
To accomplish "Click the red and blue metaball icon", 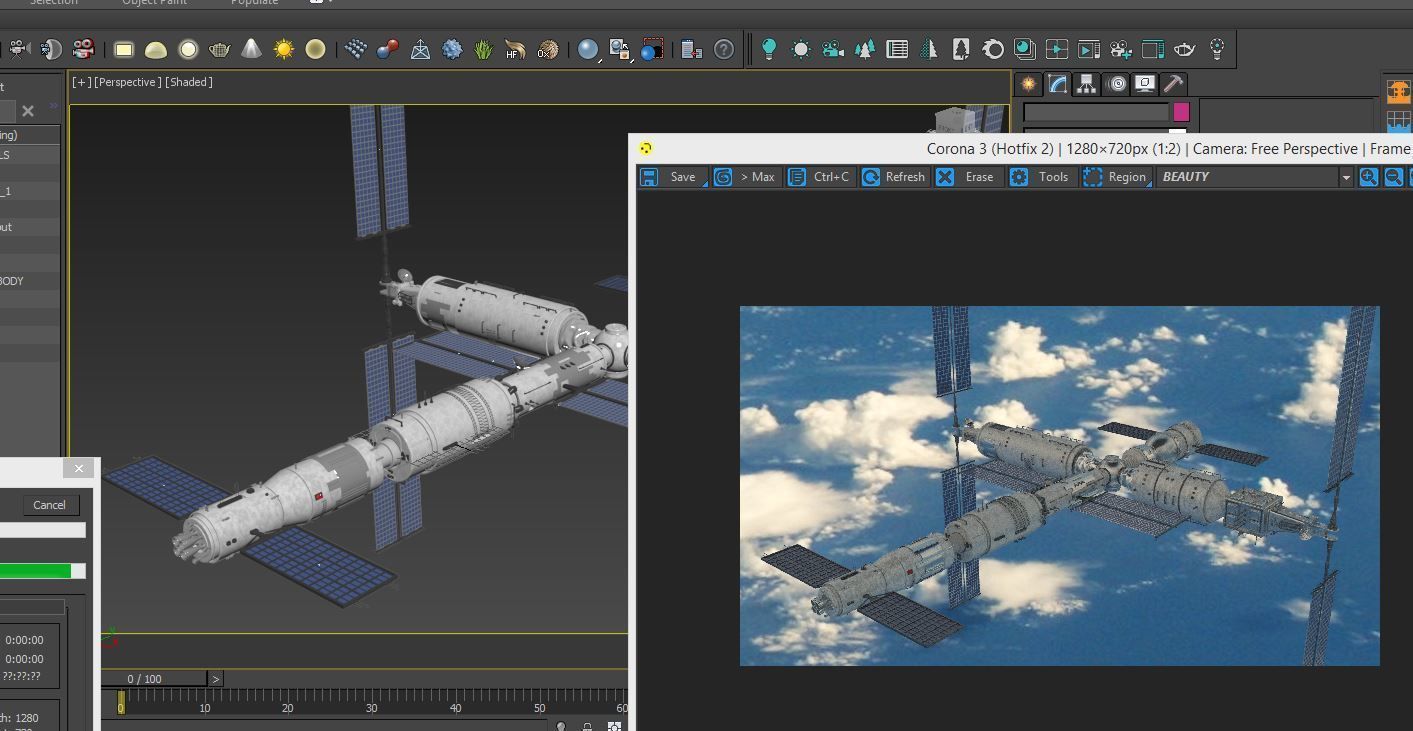I will tap(387, 49).
